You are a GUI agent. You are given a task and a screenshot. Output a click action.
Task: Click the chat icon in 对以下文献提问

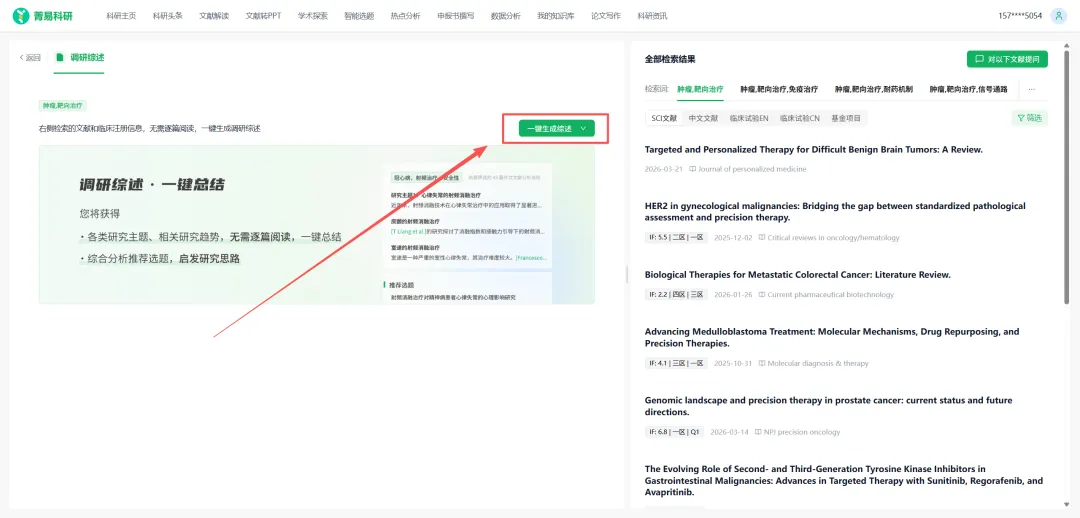coord(977,59)
